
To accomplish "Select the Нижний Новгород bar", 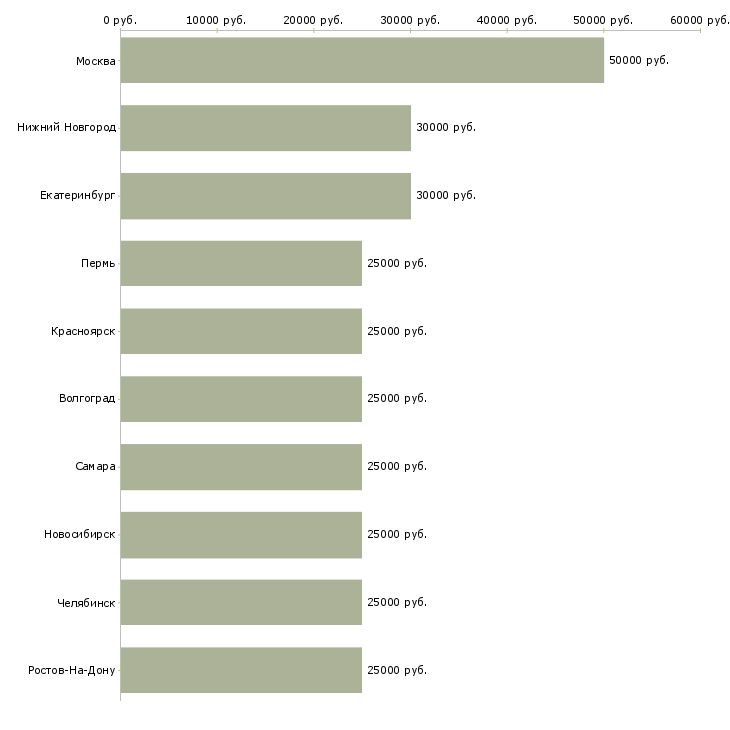I will coord(266,128).
